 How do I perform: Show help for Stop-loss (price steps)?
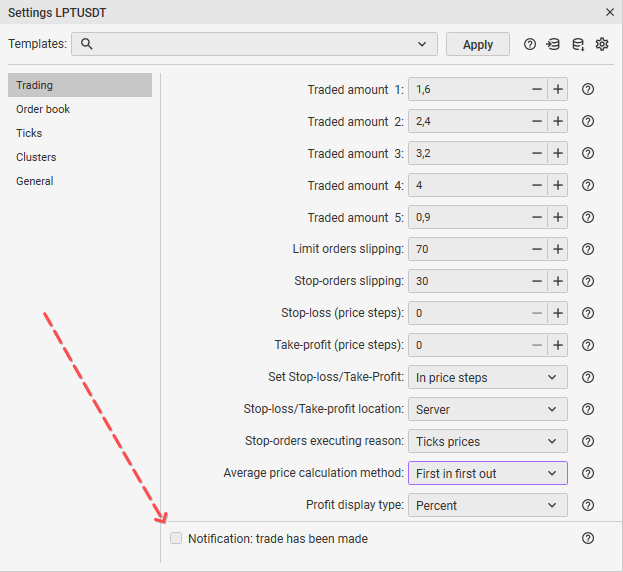[x=588, y=313]
